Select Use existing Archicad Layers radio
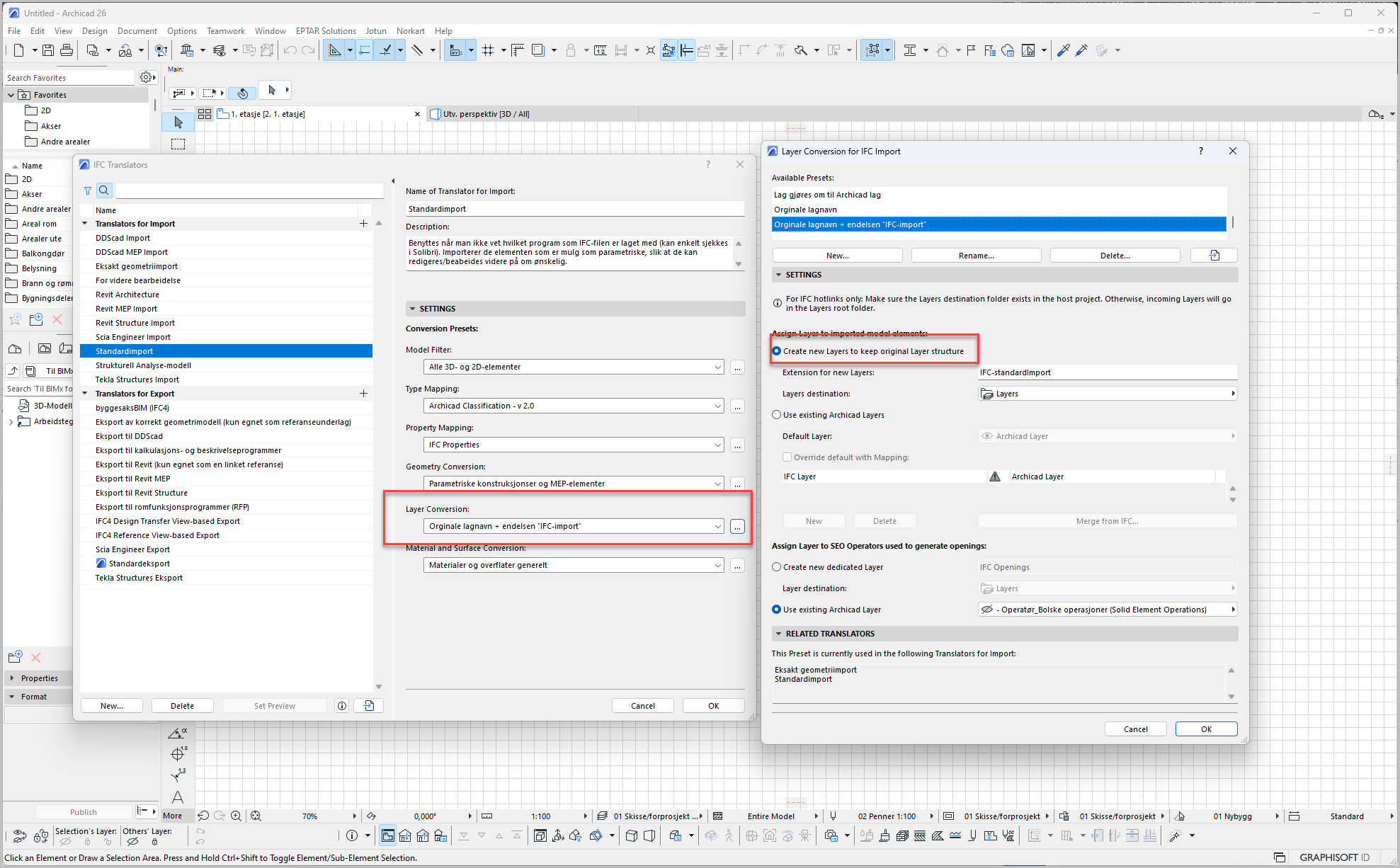Image resolution: width=1400 pixels, height=868 pixels. (x=777, y=415)
